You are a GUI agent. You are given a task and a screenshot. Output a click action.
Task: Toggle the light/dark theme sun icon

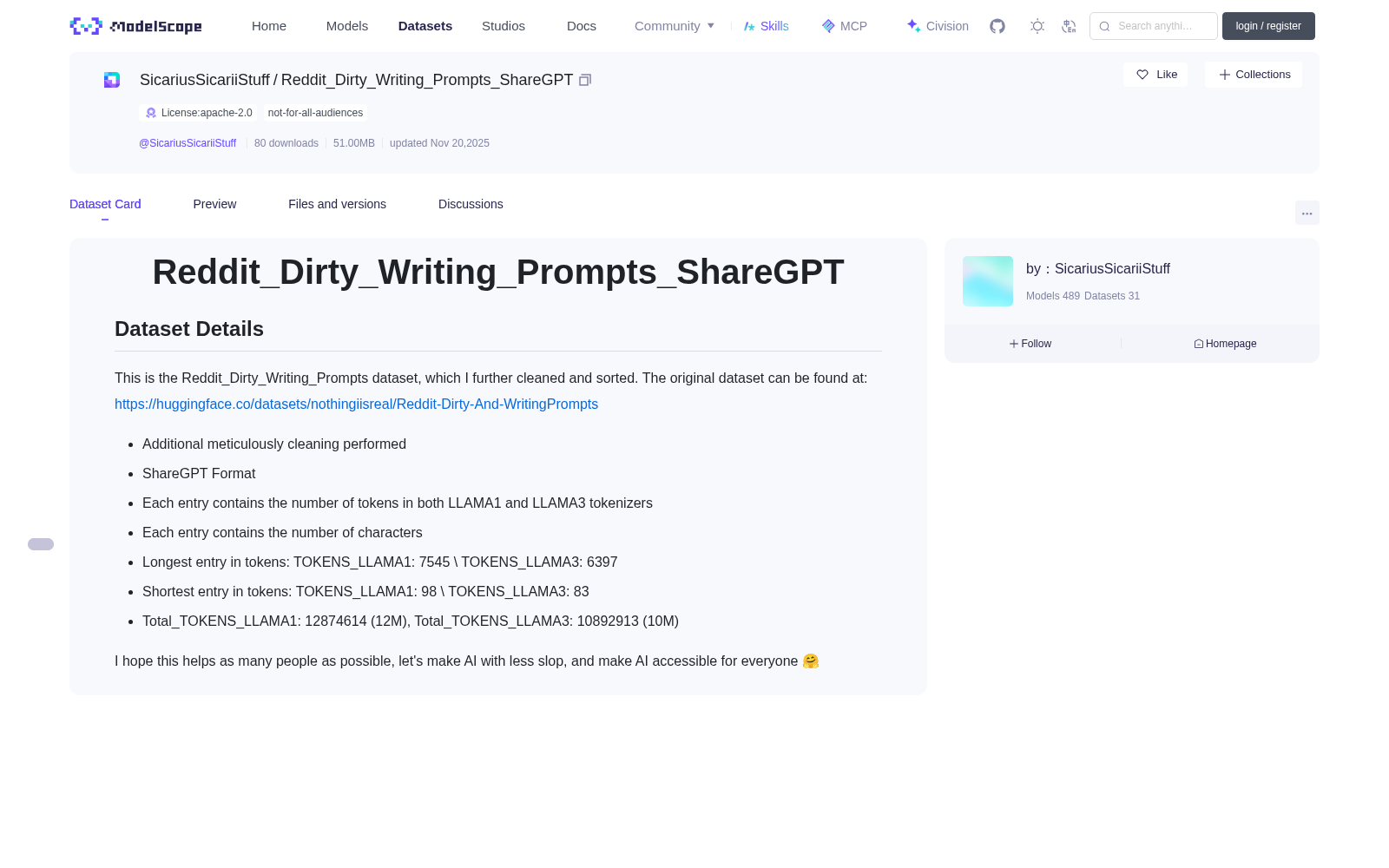[x=1037, y=26]
